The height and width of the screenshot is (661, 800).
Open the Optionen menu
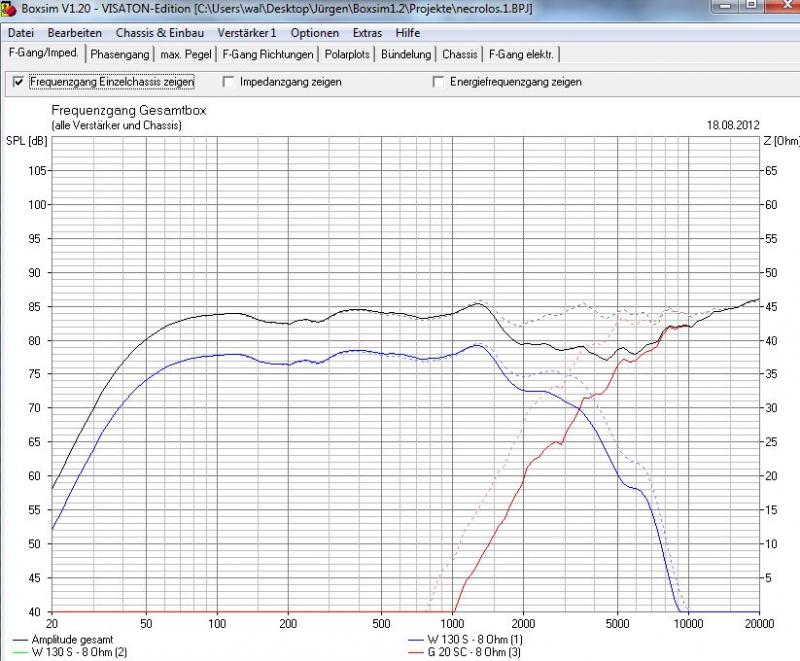click(315, 33)
